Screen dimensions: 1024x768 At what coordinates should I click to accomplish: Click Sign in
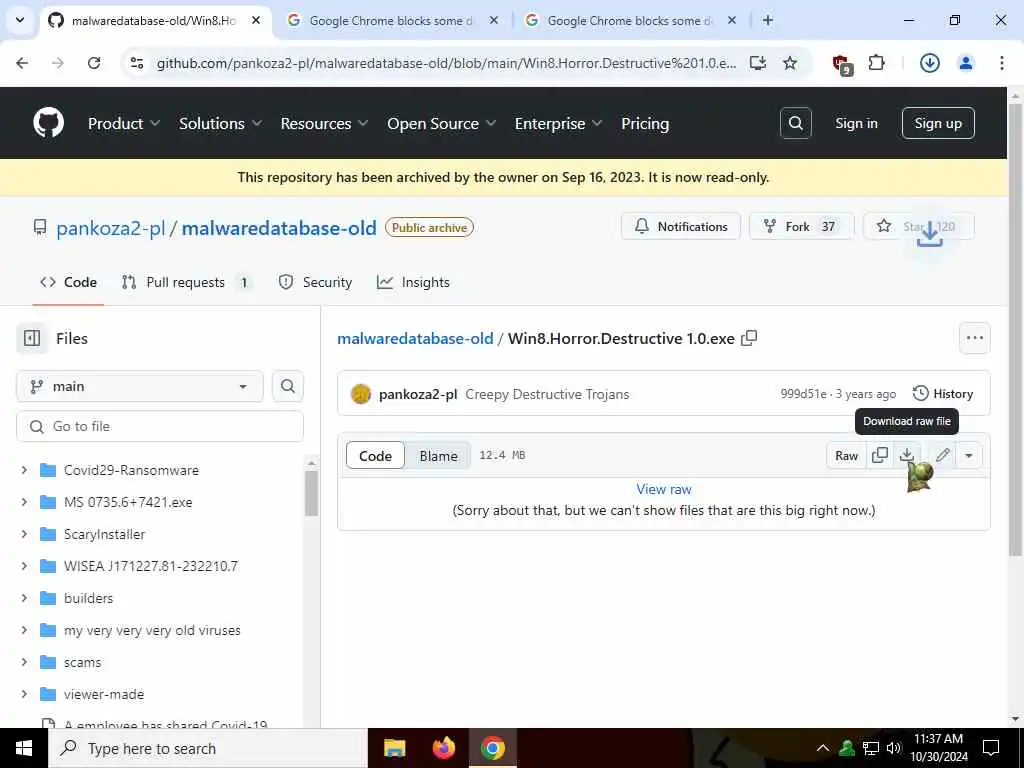(x=856, y=123)
